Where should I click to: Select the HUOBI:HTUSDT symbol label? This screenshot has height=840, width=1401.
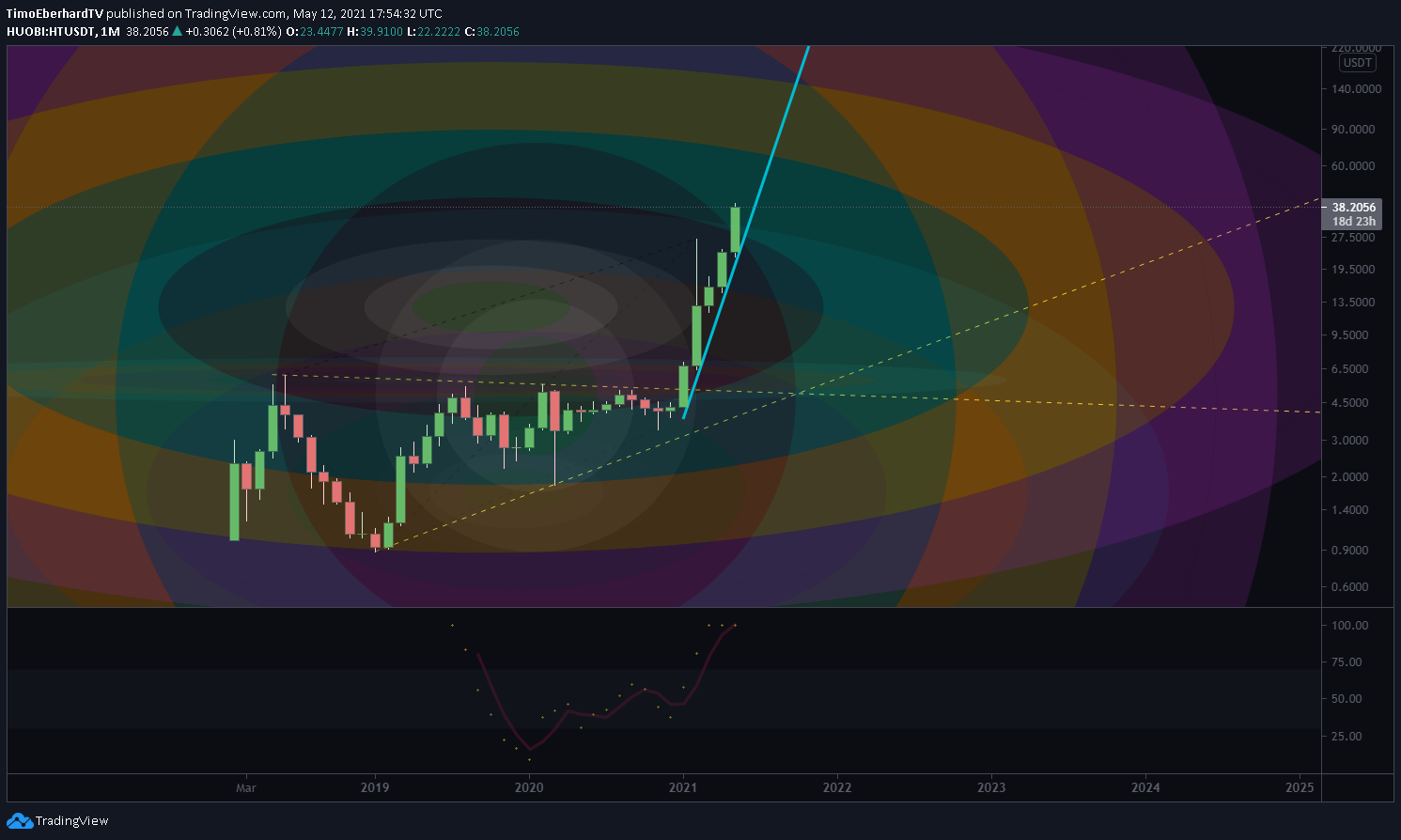pos(51,32)
